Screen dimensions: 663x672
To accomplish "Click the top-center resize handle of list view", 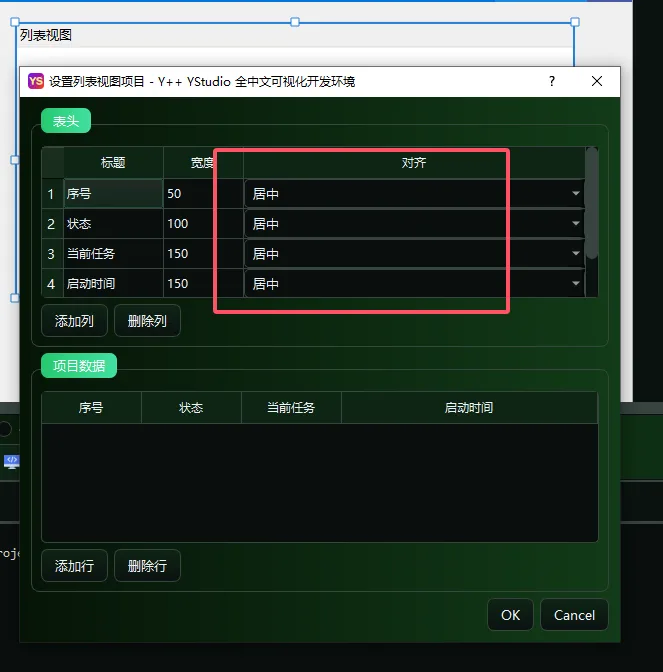I will [295, 22].
